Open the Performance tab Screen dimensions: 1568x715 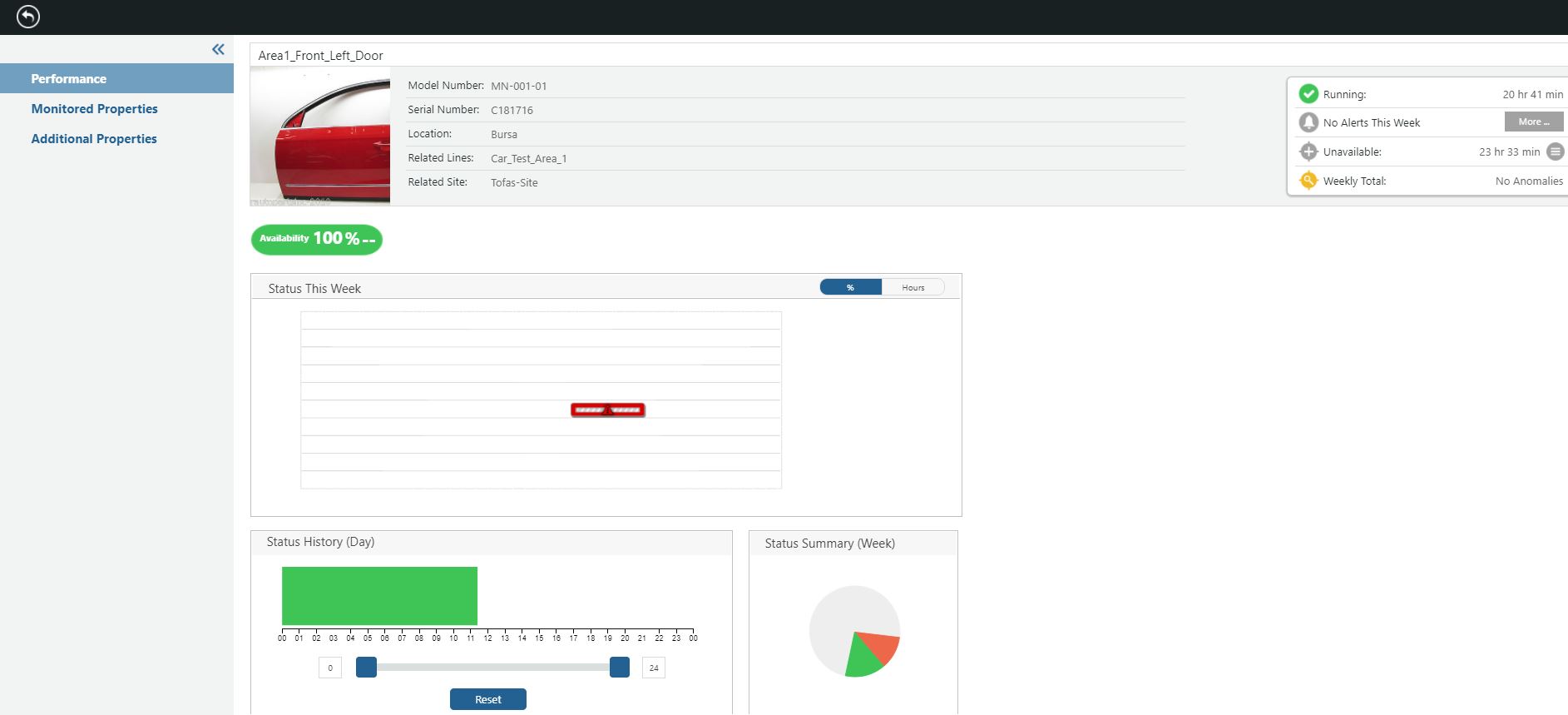click(116, 79)
